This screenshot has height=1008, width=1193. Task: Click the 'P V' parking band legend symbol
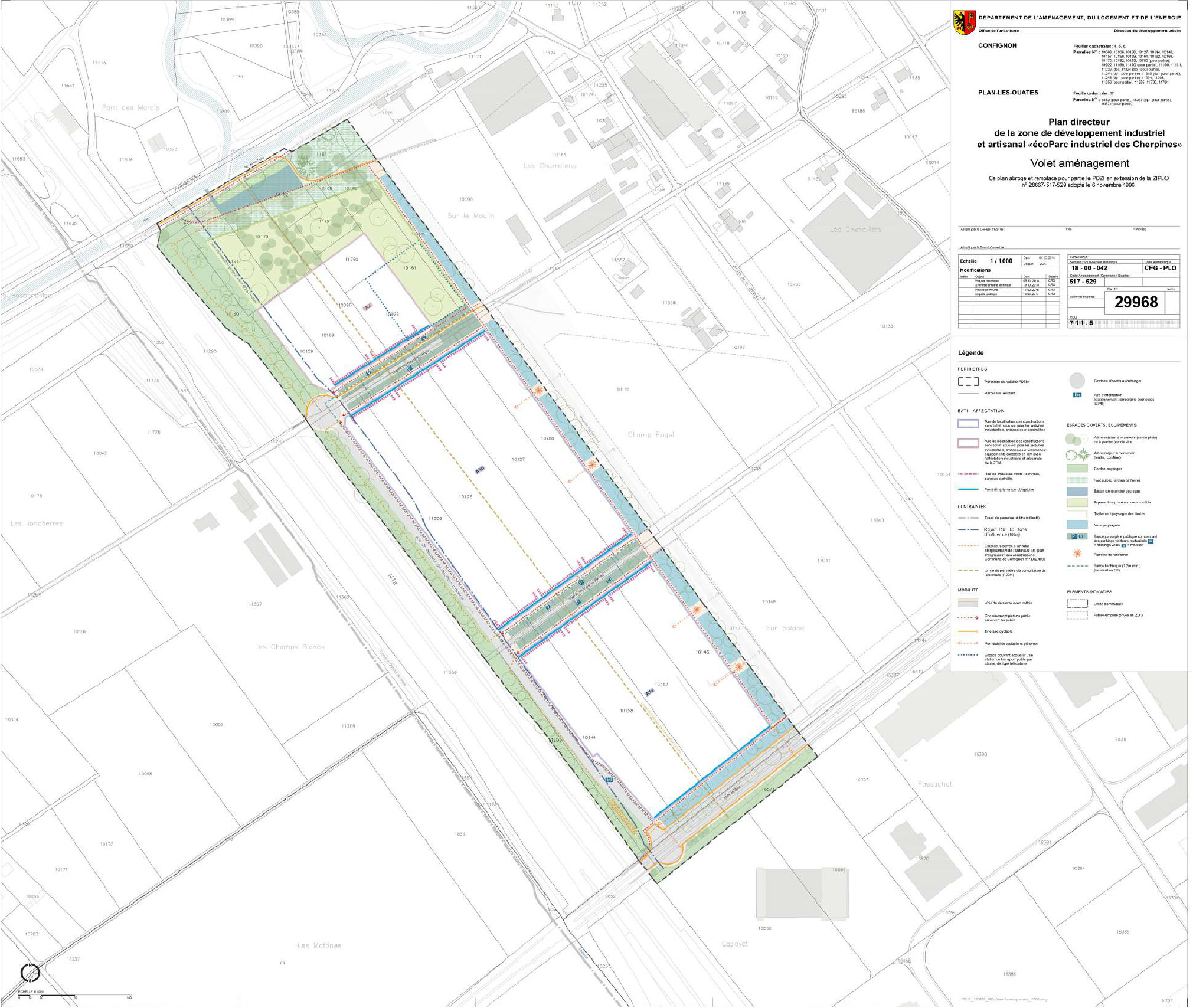1077,536
